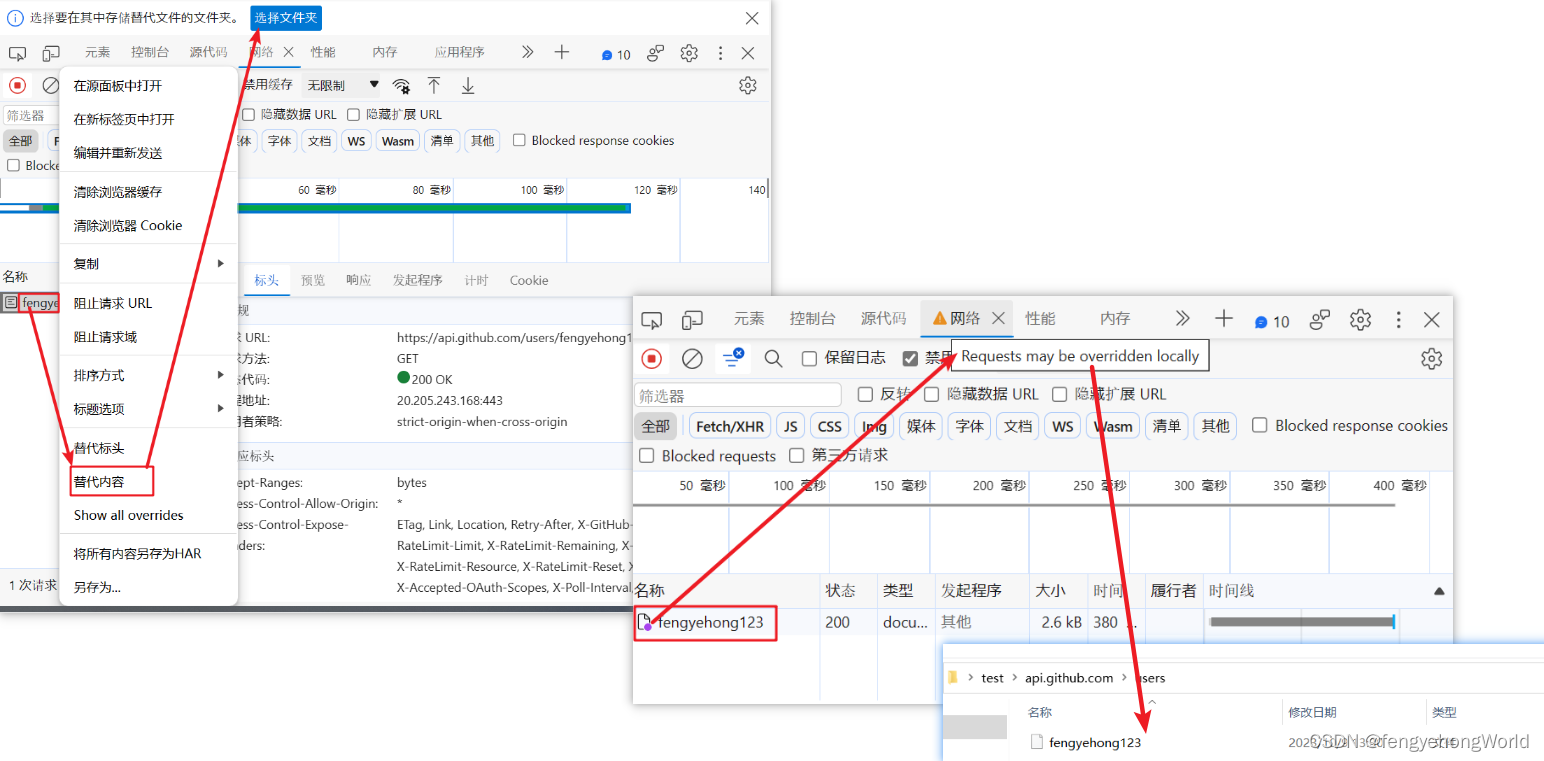Image resolution: width=1544 pixels, height=761 pixels.
Task: Show more tabs chevron in front DevTools
Action: [x=1183, y=318]
